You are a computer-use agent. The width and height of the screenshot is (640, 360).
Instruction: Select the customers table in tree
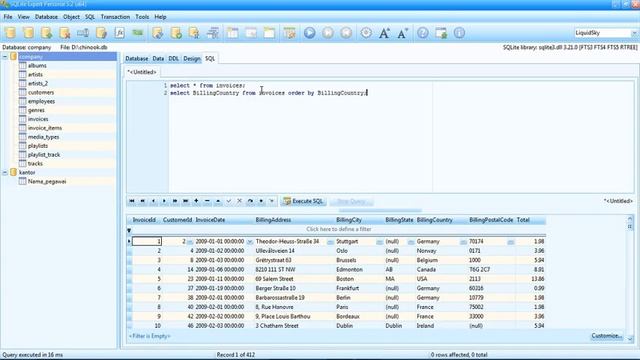click(41, 92)
